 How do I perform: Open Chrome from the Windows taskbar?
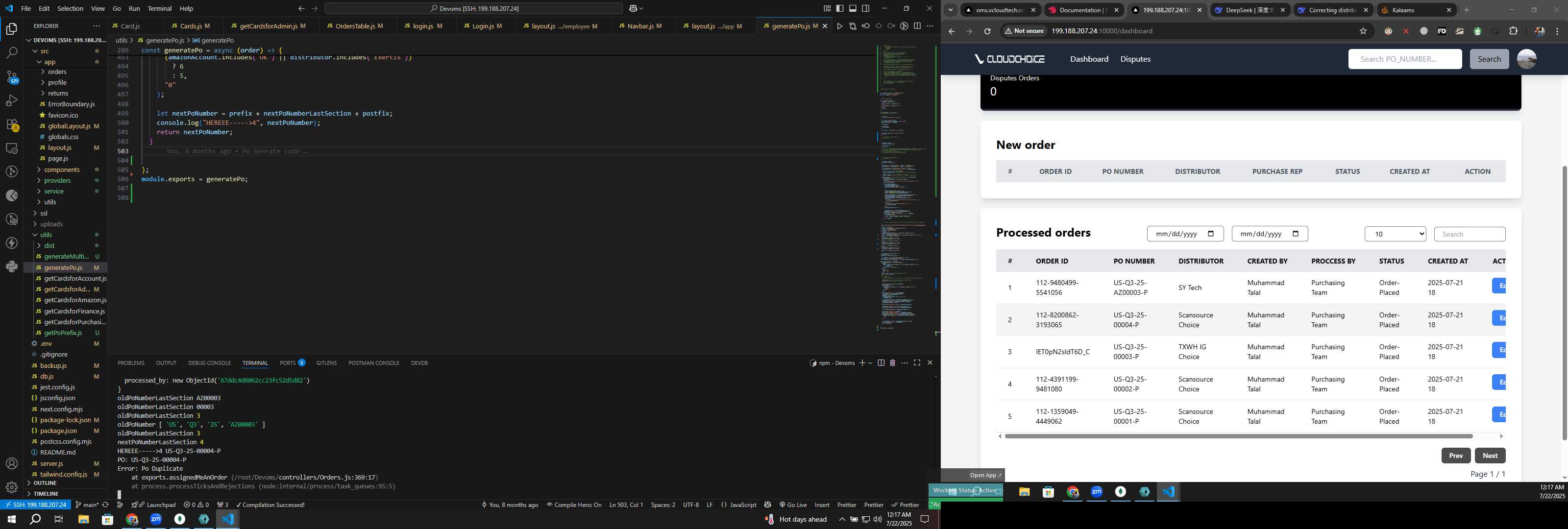pyautogui.click(x=132, y=519)
